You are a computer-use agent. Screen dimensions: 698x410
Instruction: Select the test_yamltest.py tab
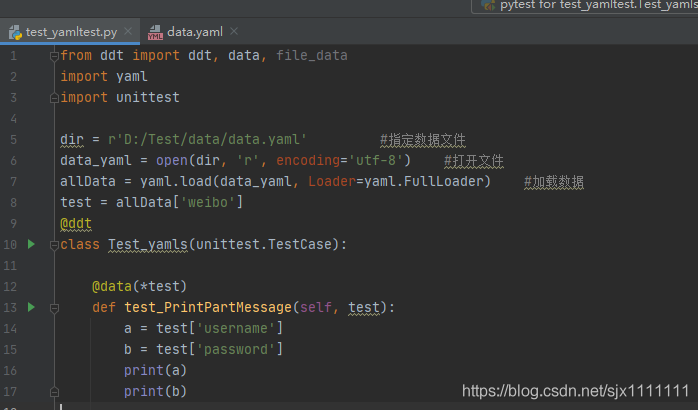click(70, 32)
